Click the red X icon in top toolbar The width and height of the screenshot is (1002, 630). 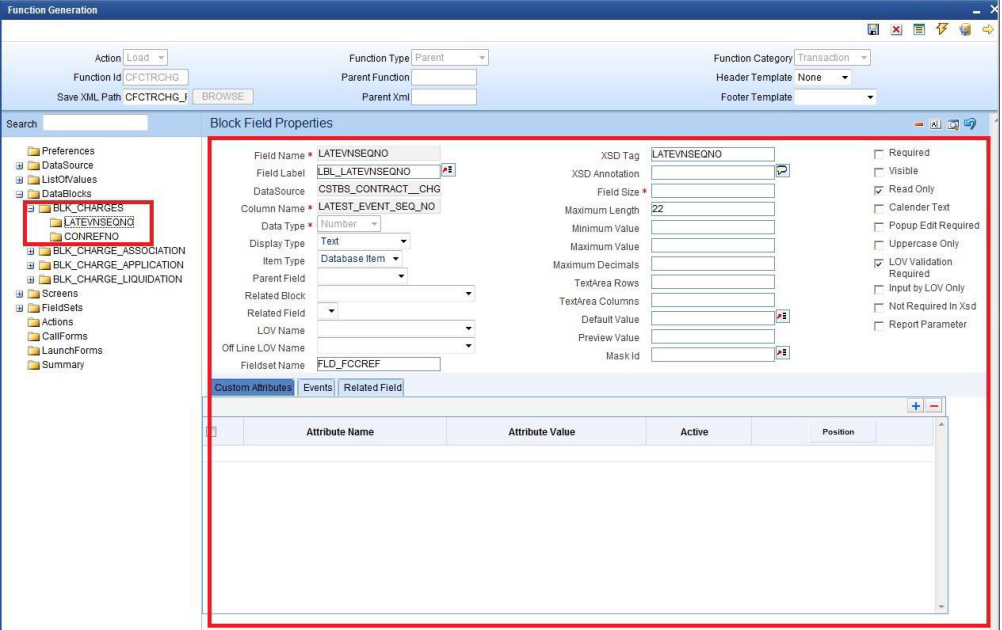point(896,29)
